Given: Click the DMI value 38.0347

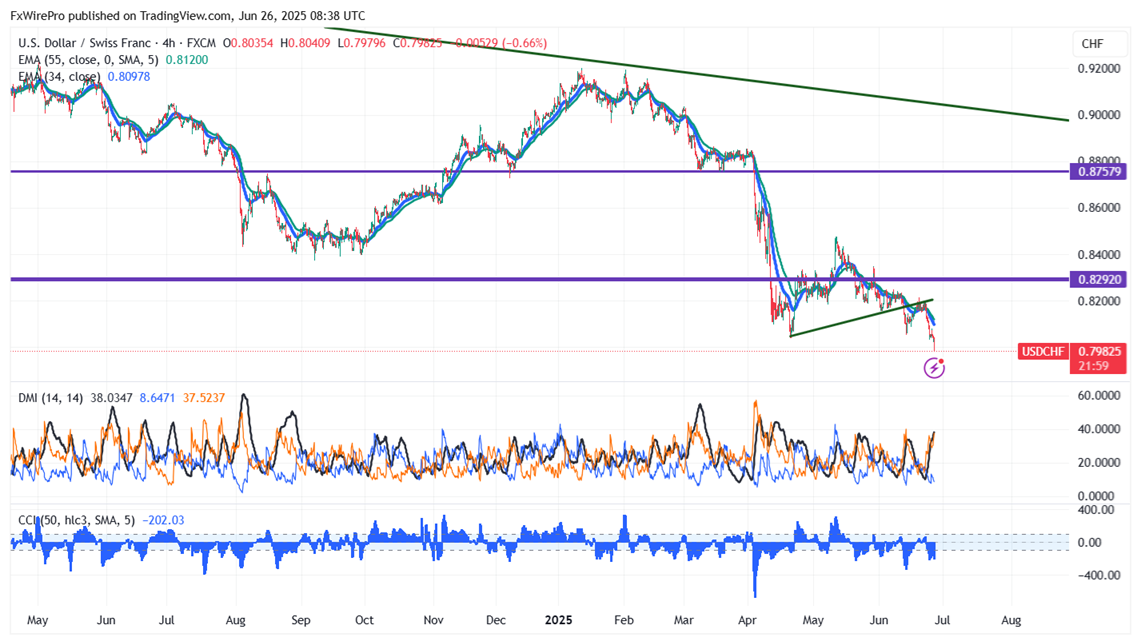Looking at the screenshot, I should pos(111,398).
